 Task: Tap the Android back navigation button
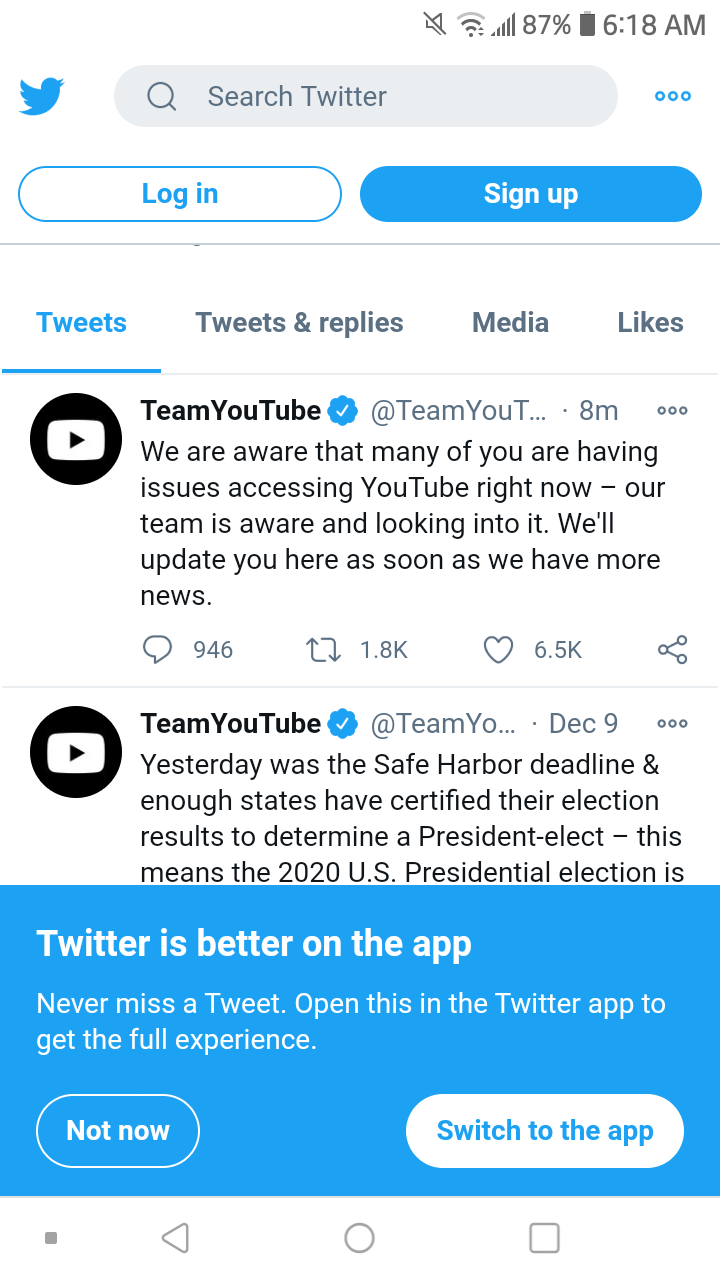[x=175, y=1238]
